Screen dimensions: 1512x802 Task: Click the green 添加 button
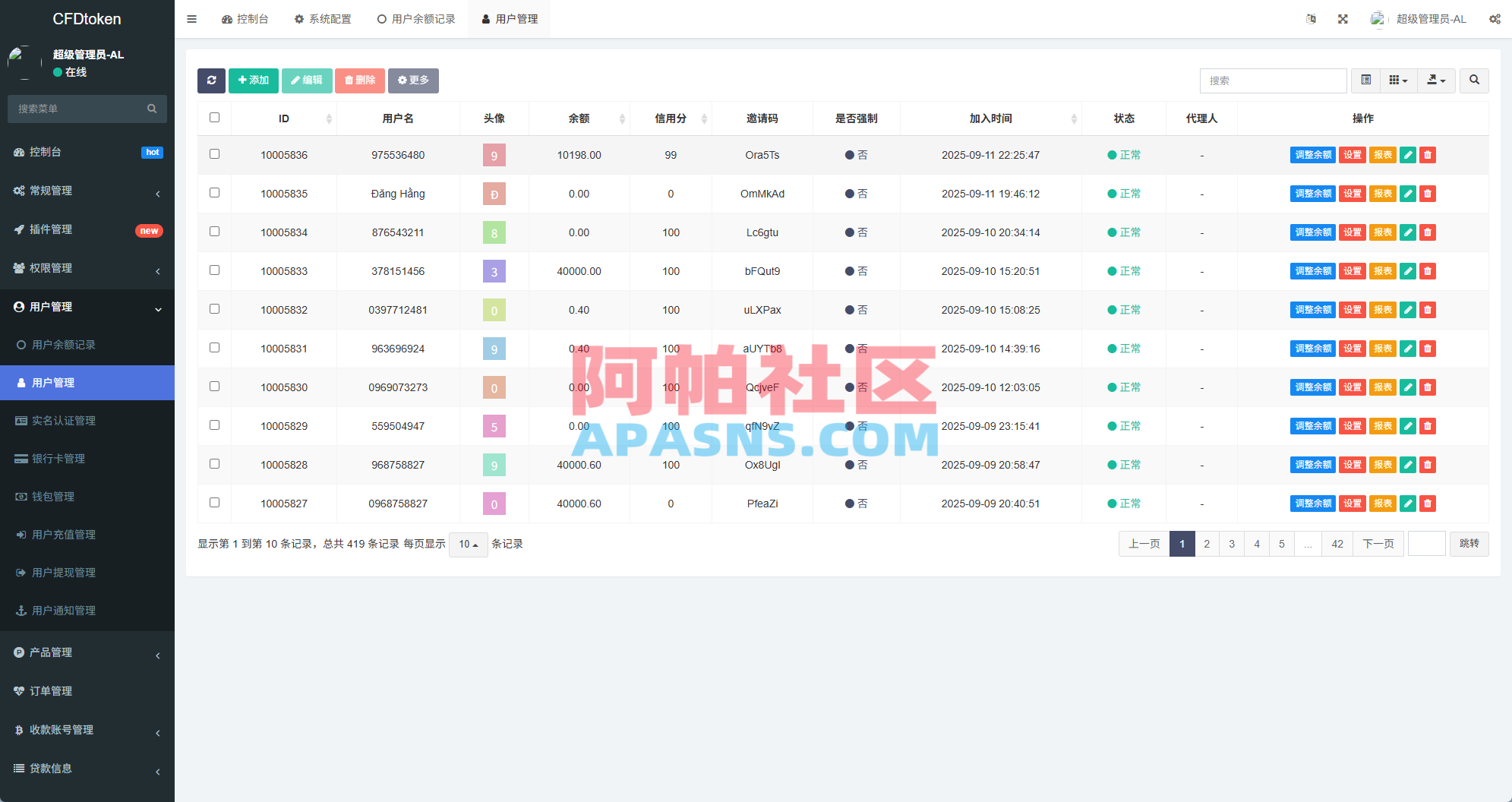click(x=254, y=81)
